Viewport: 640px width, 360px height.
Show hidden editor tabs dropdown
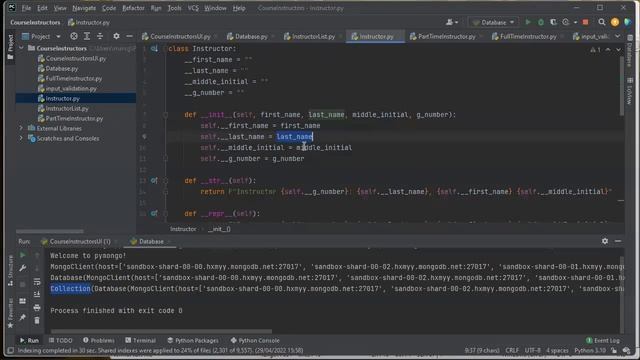click(x=618, y=36)
